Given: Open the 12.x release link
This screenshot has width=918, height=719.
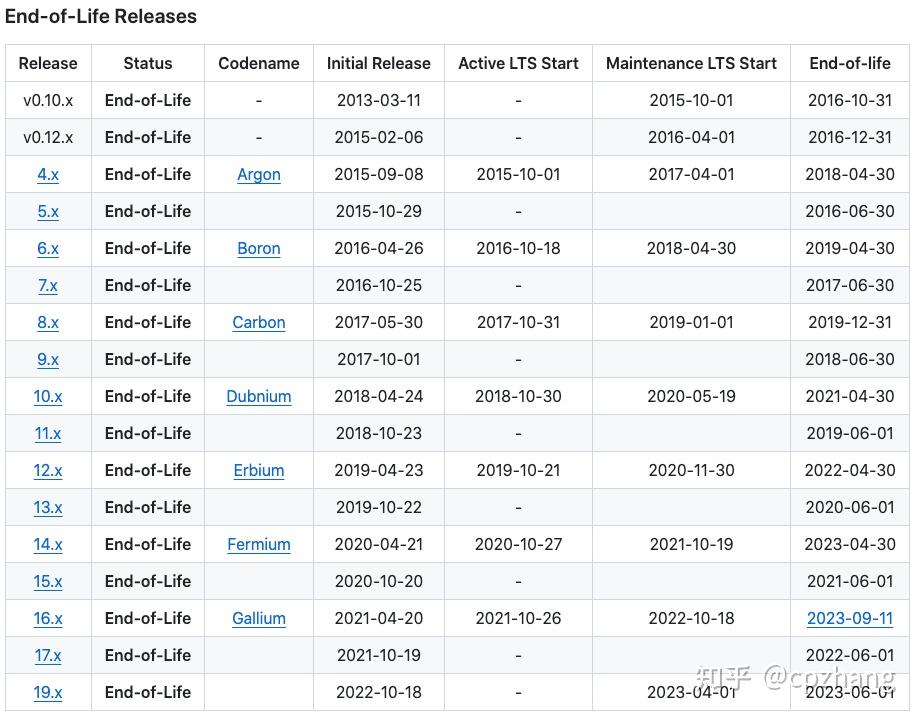Looking at the screenshot, I should tap(48, 470).
